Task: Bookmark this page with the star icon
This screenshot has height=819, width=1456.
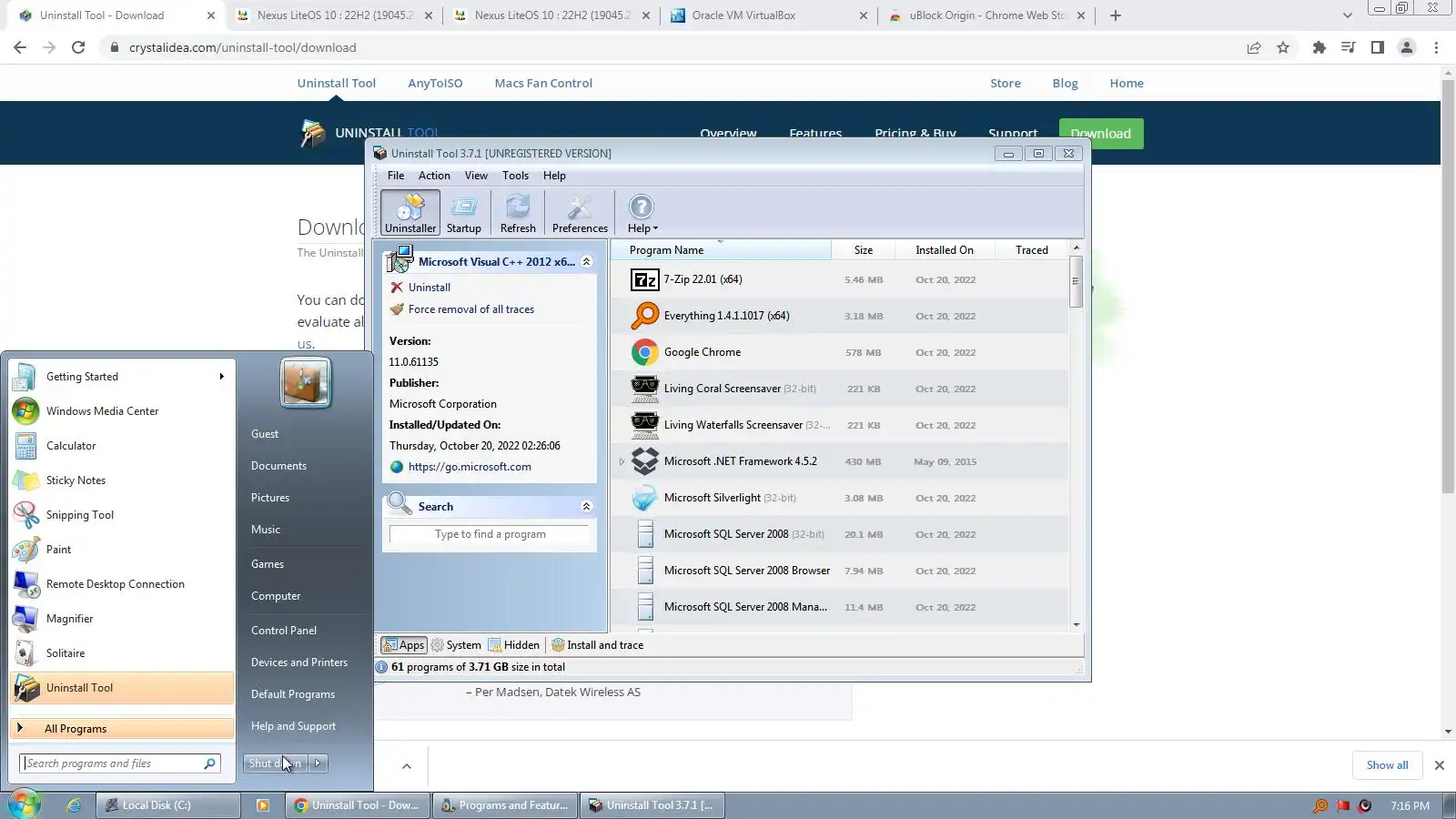Action: click(1283, 47)
